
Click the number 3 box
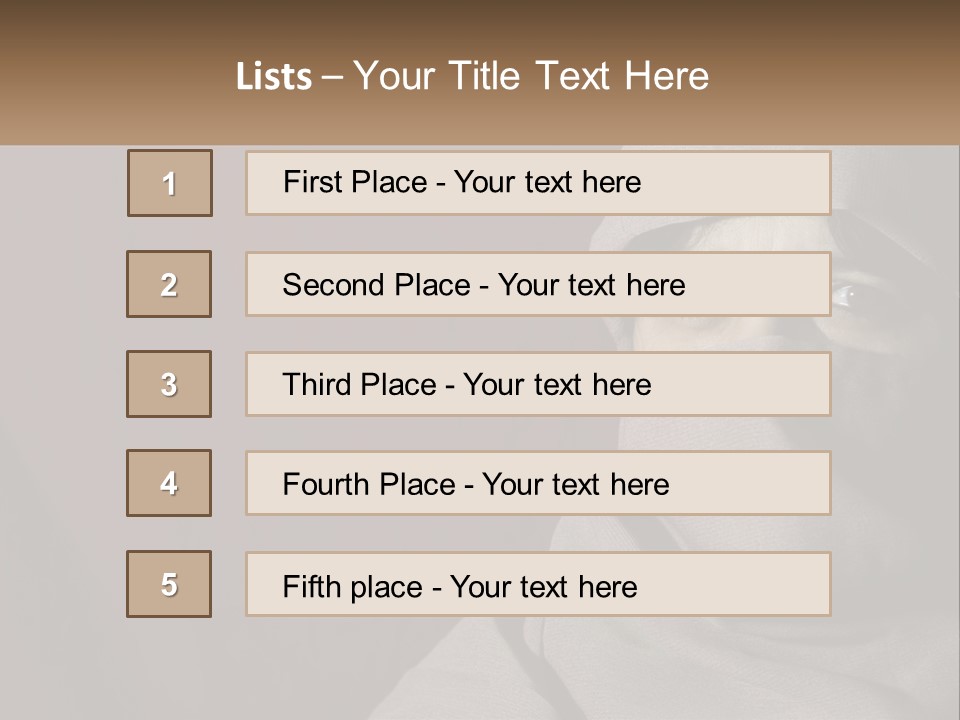point(169,384)
